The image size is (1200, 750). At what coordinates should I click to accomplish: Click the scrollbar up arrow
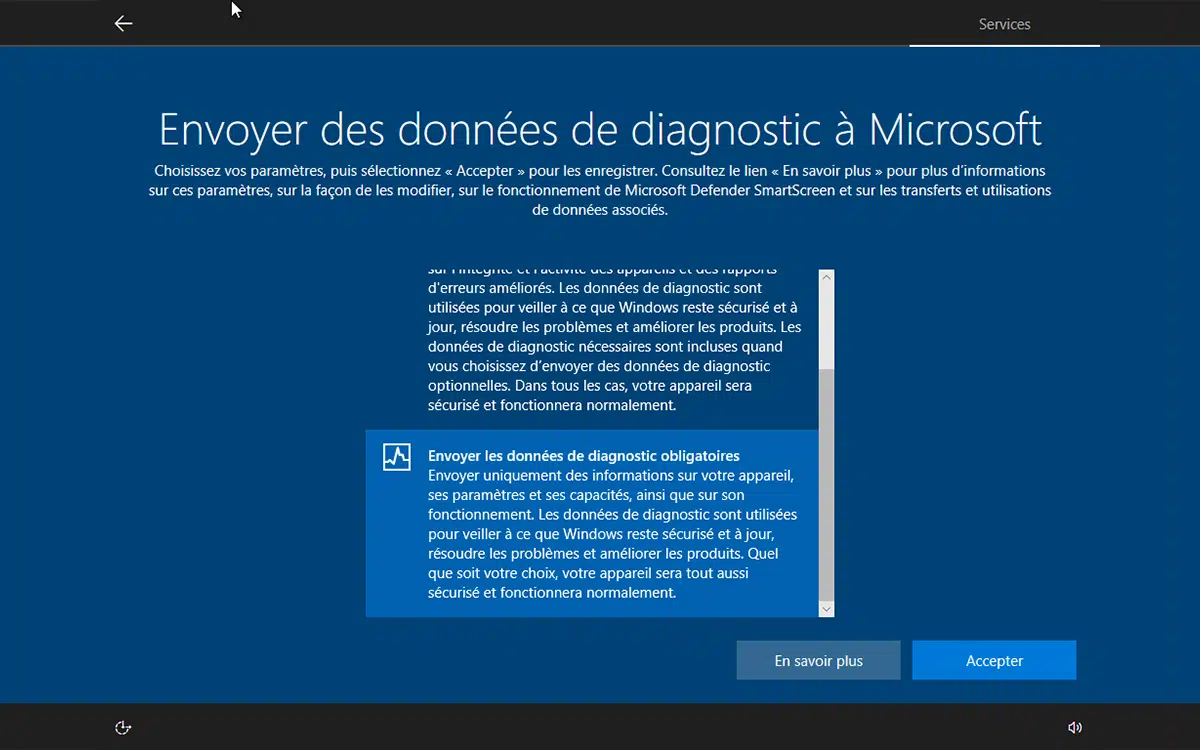[826, 277]
